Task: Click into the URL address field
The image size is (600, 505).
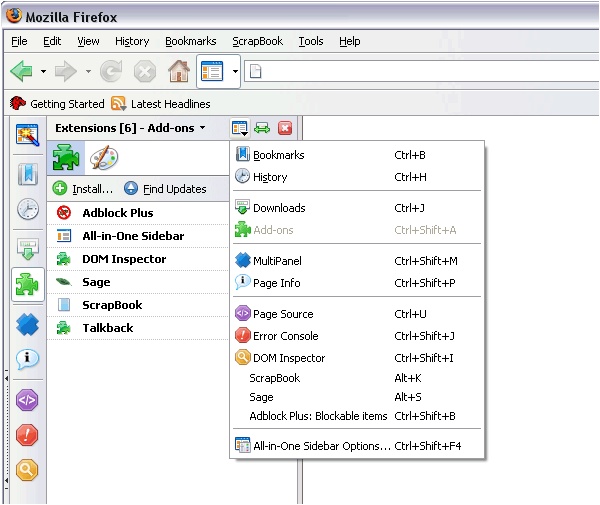Action: click(421, 71)
